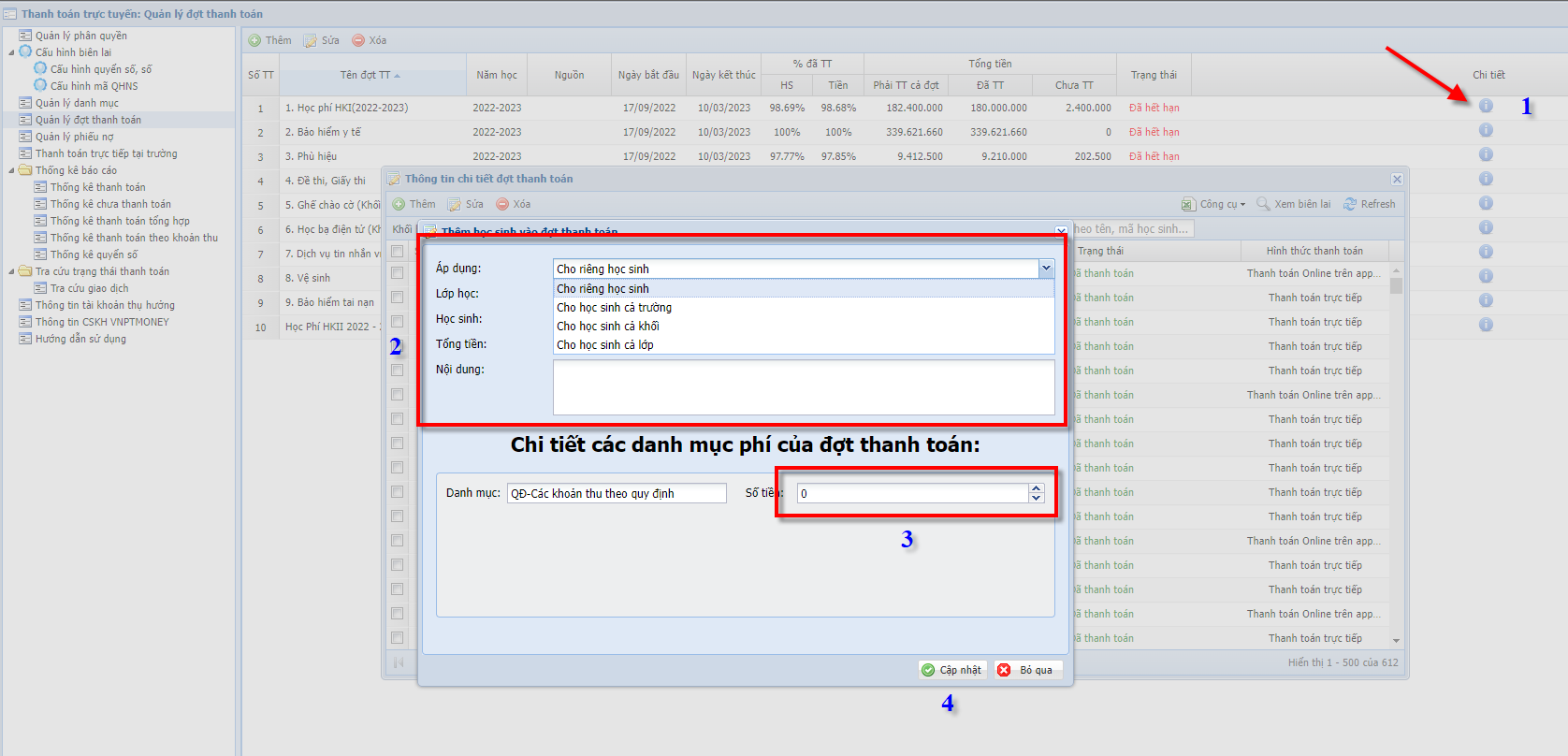This screenshot has width=1568, height=756.
Task: Increase Số tiền using the spinner up arrow
Action: point(1036,488)
